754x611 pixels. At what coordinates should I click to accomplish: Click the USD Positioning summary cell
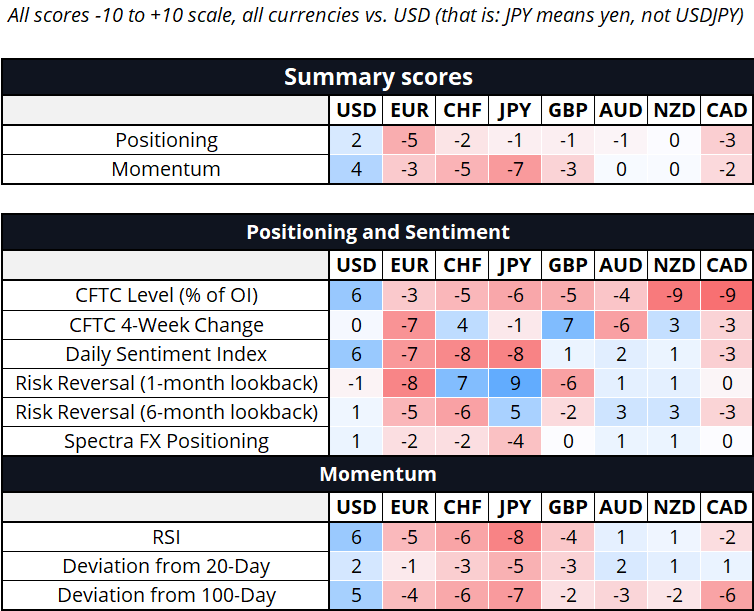(356, 140)
